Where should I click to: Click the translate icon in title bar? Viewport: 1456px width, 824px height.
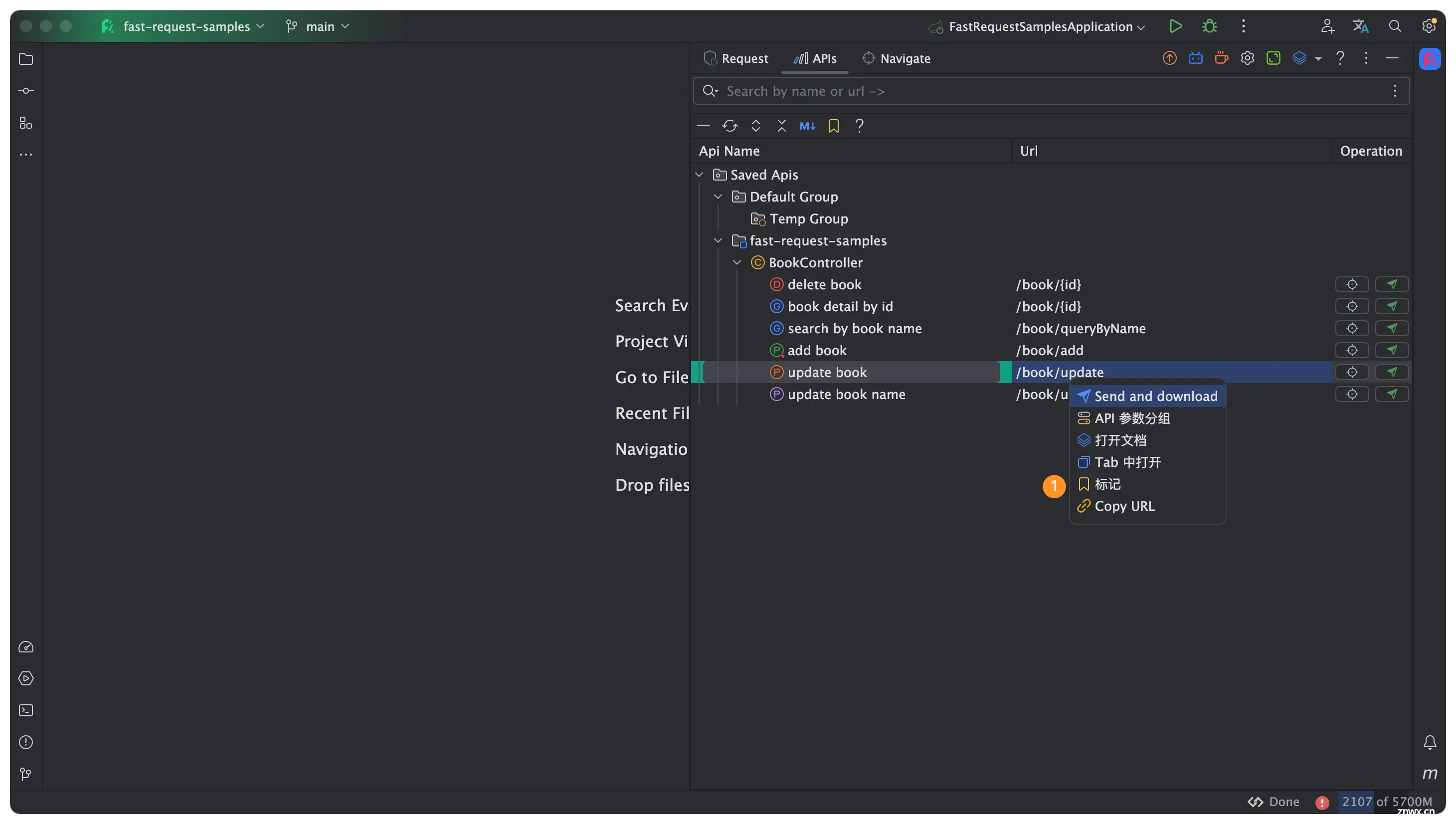(x=1360, y=26)
